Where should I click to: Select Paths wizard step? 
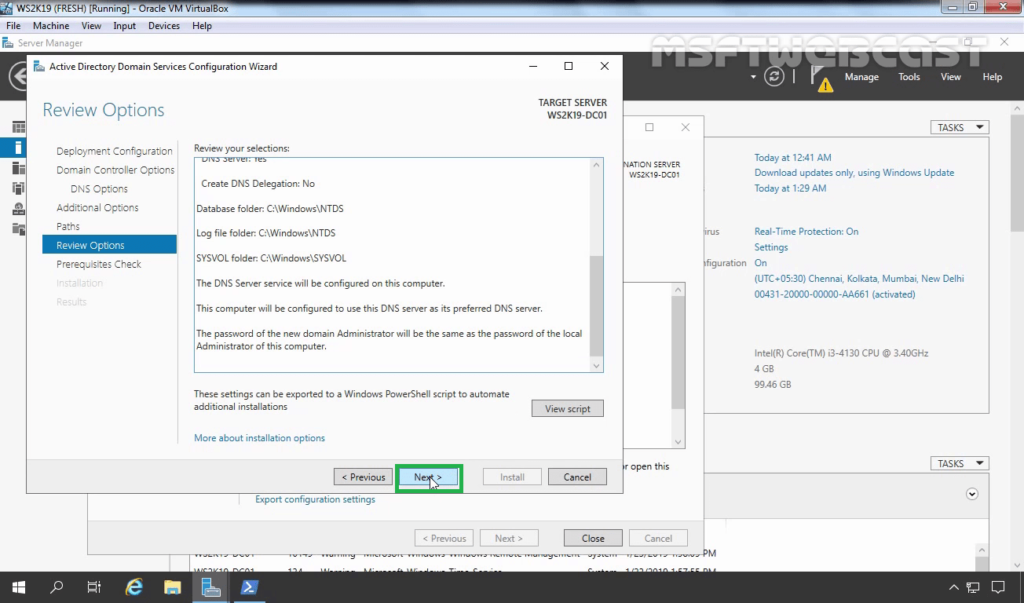pyautogui.click(x=68, y=227)
